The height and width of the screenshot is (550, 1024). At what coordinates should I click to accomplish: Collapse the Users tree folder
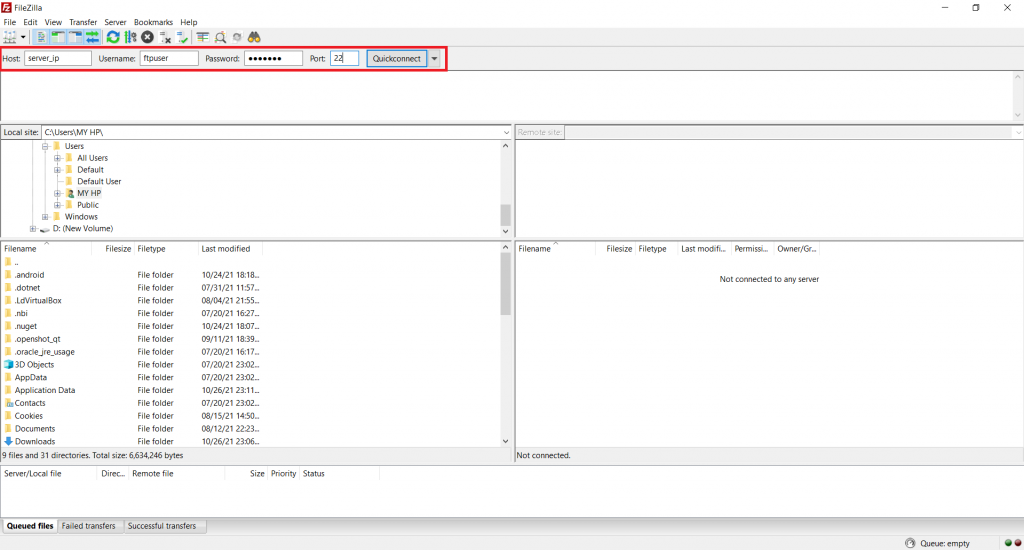(45, 146)
